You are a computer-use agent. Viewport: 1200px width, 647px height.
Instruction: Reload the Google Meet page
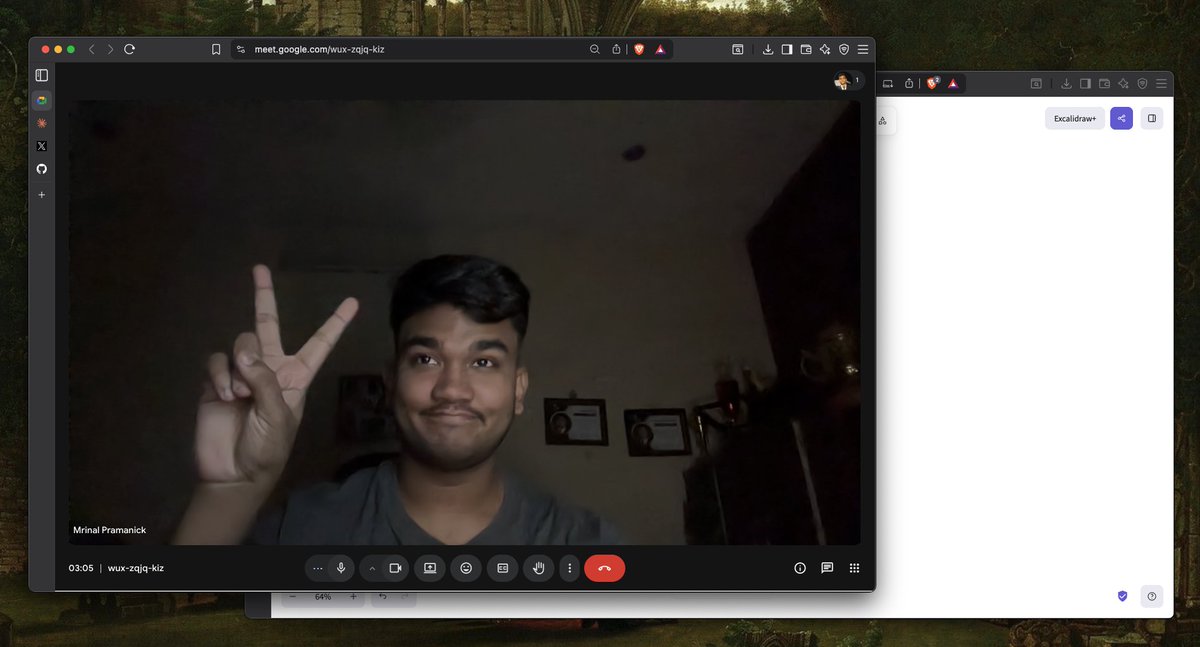click(x=130, y=49)
